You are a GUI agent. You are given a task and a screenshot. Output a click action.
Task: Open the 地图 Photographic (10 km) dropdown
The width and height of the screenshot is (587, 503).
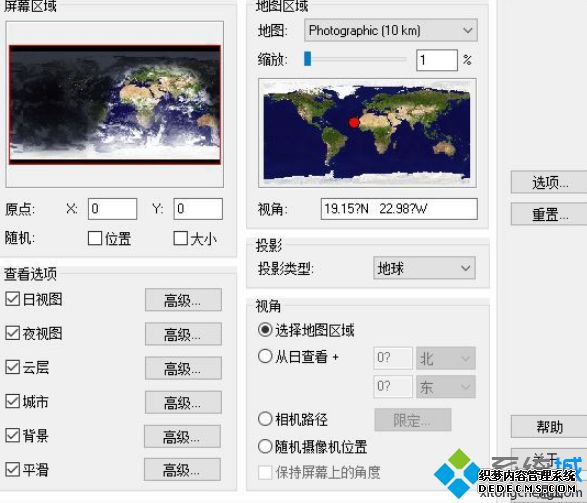click(391, 30)
